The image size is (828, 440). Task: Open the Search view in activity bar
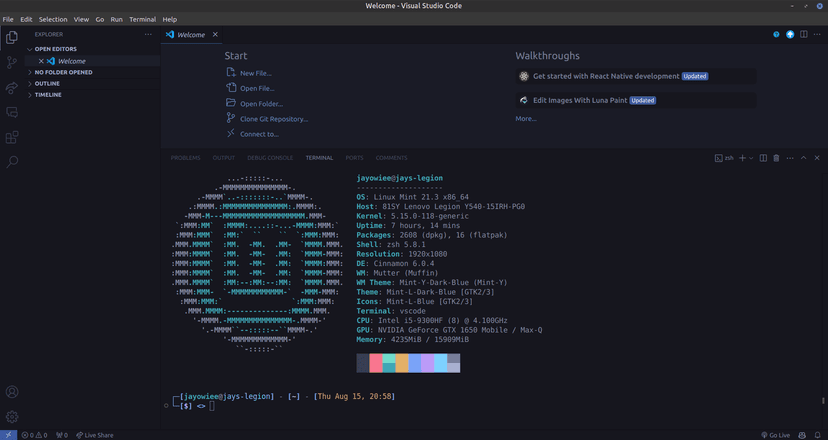click(12, 161)
